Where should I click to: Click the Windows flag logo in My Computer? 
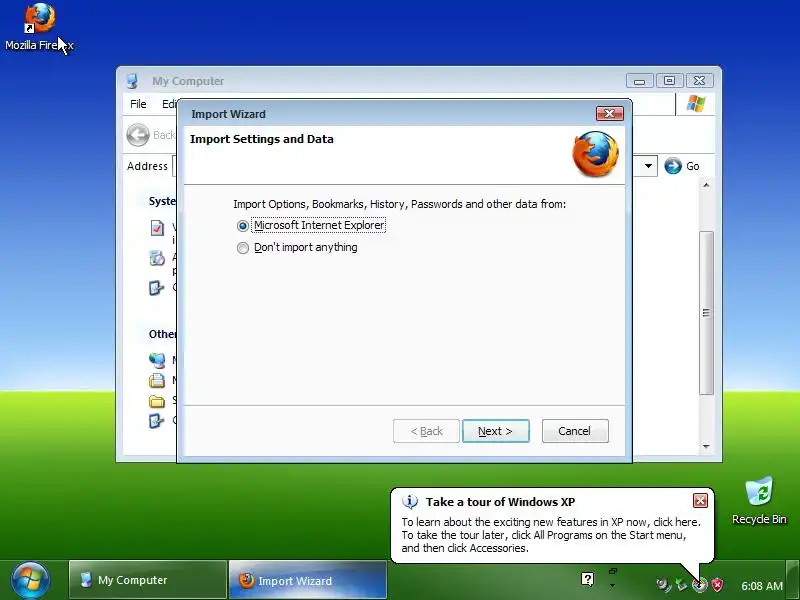pyautogui.click(x=695, y=104)
